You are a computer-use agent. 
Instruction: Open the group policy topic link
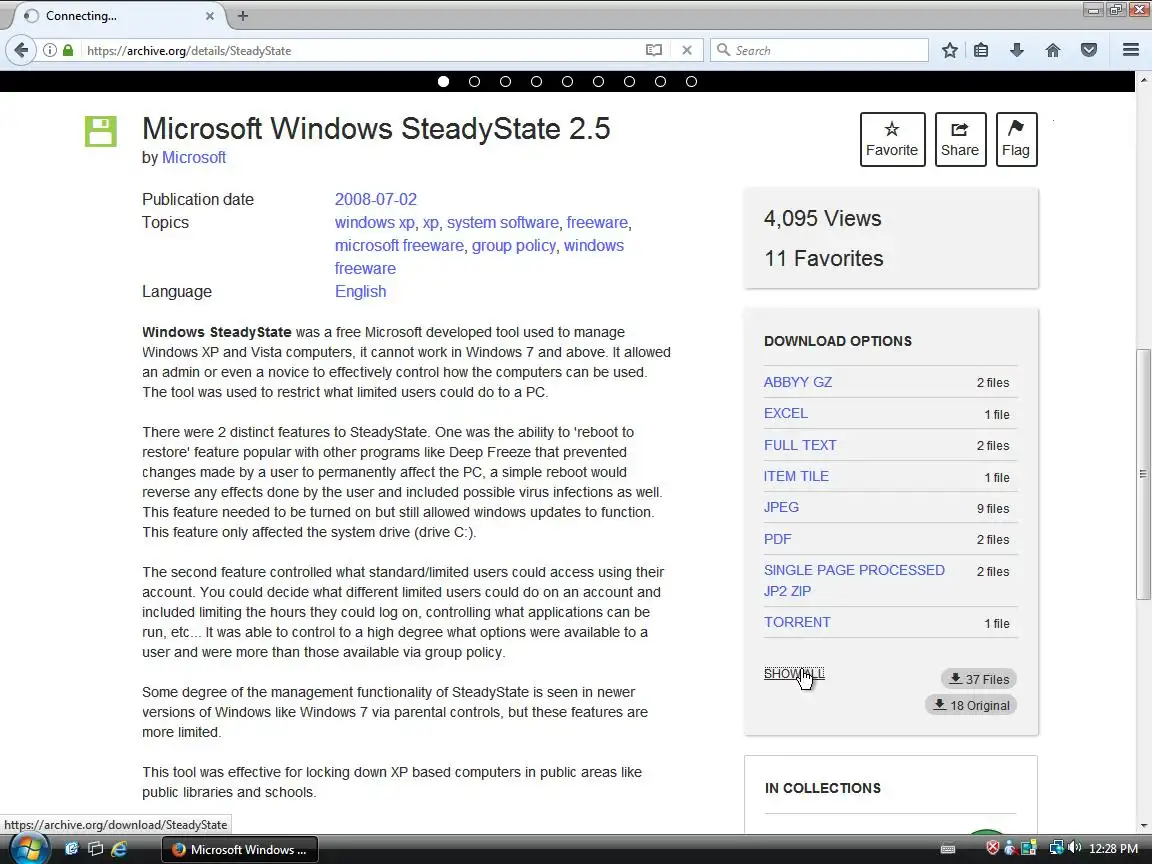tap(514, 245)
